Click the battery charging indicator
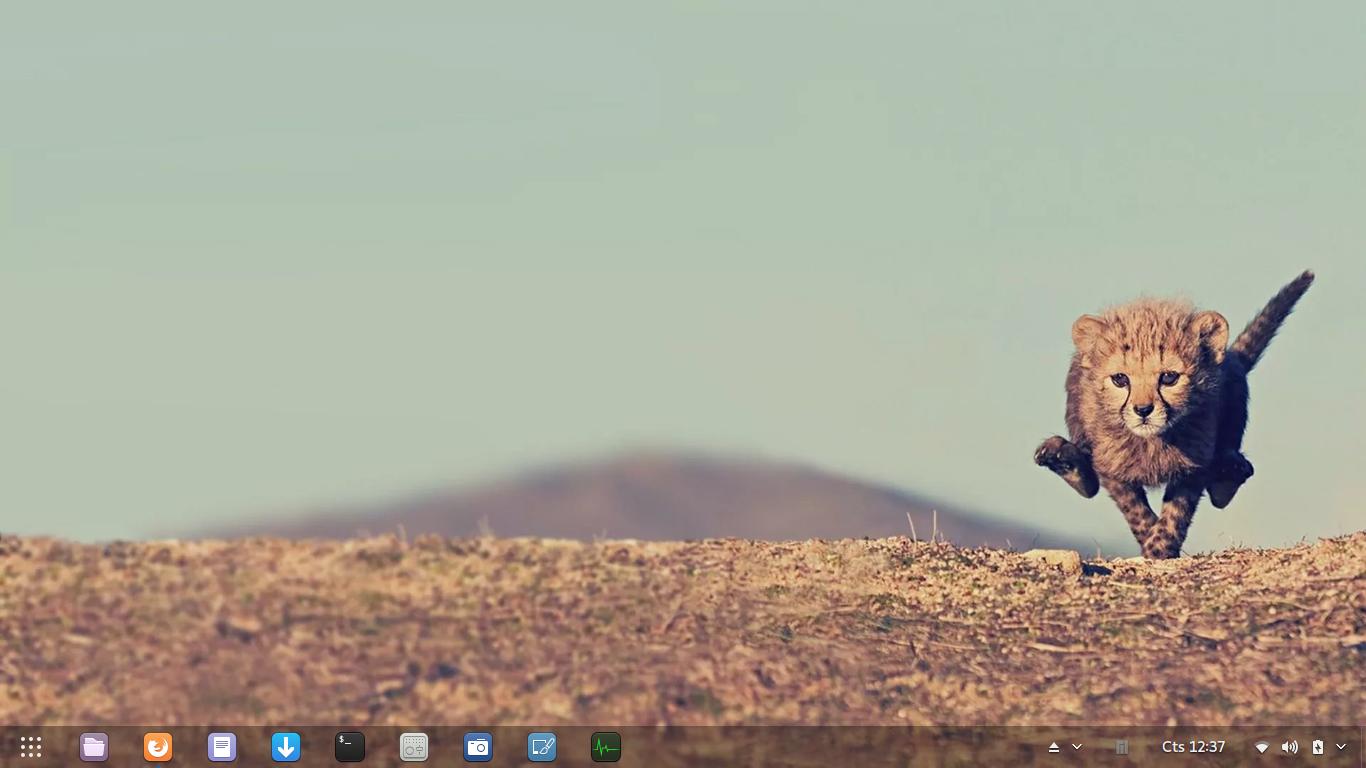The height and width of the screenshot is (768, 1366). [x=1318, y=747]
